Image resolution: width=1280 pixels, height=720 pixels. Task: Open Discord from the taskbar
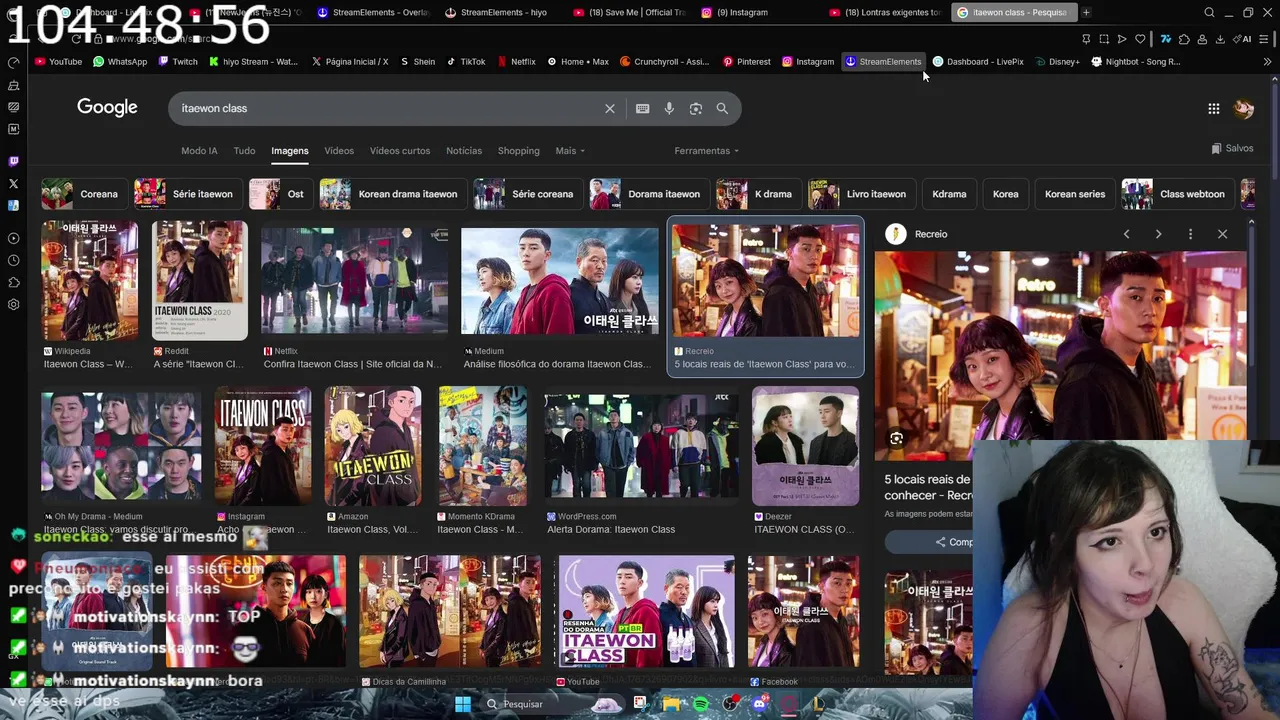click(x=759, y=704)
